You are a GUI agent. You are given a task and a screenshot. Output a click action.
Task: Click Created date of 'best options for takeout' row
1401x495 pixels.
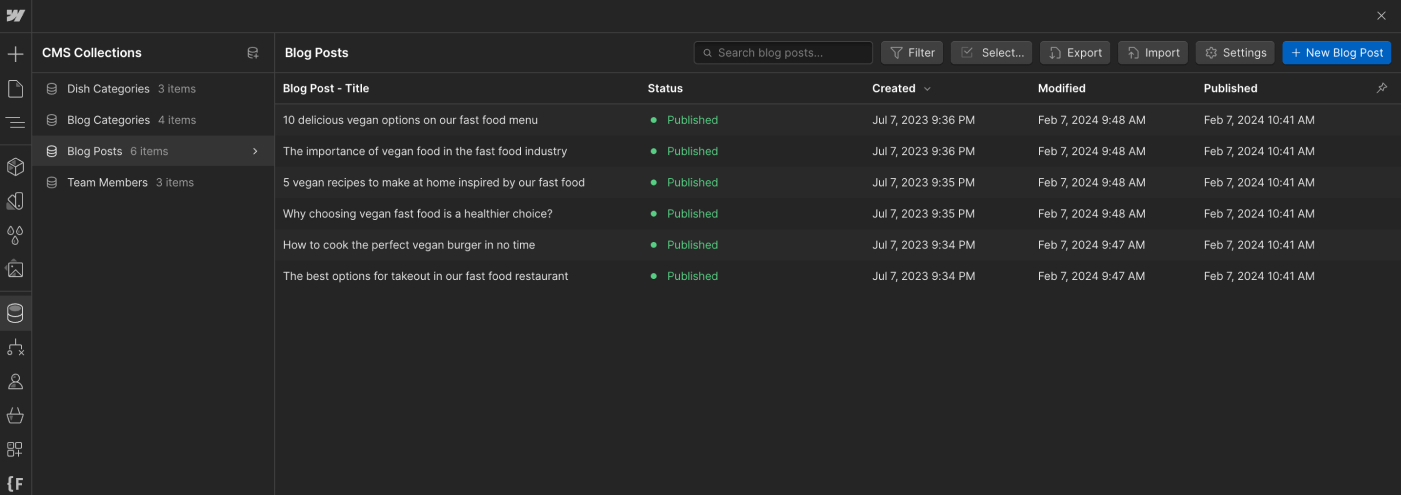click(923, 276)
